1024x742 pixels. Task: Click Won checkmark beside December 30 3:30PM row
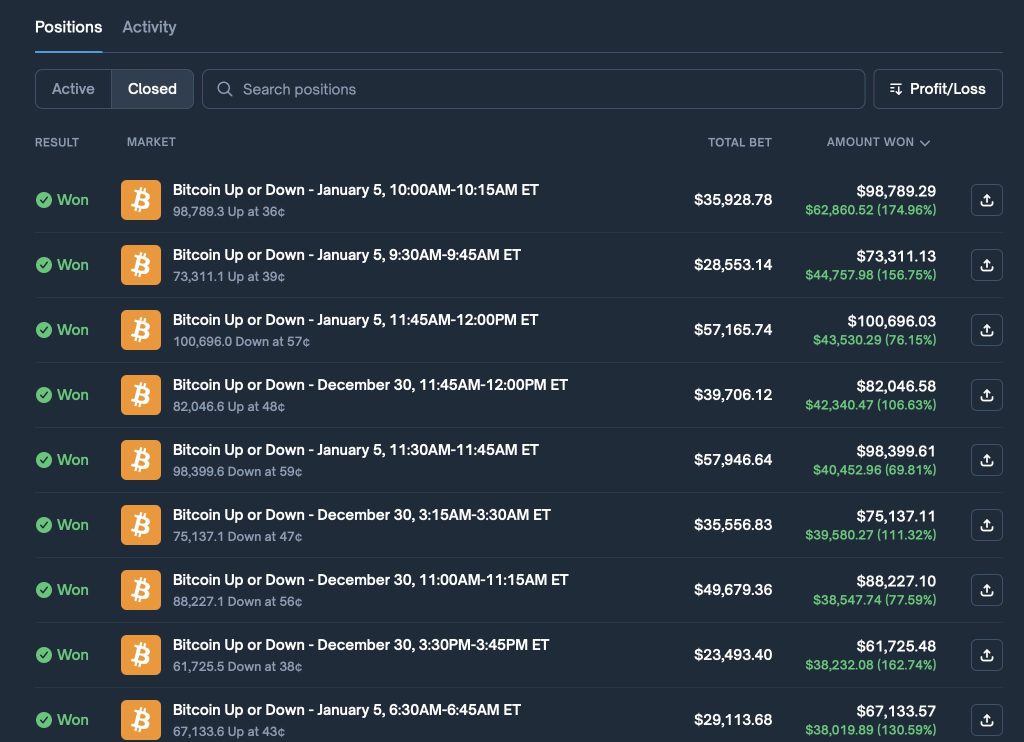[x=44, y=655]
